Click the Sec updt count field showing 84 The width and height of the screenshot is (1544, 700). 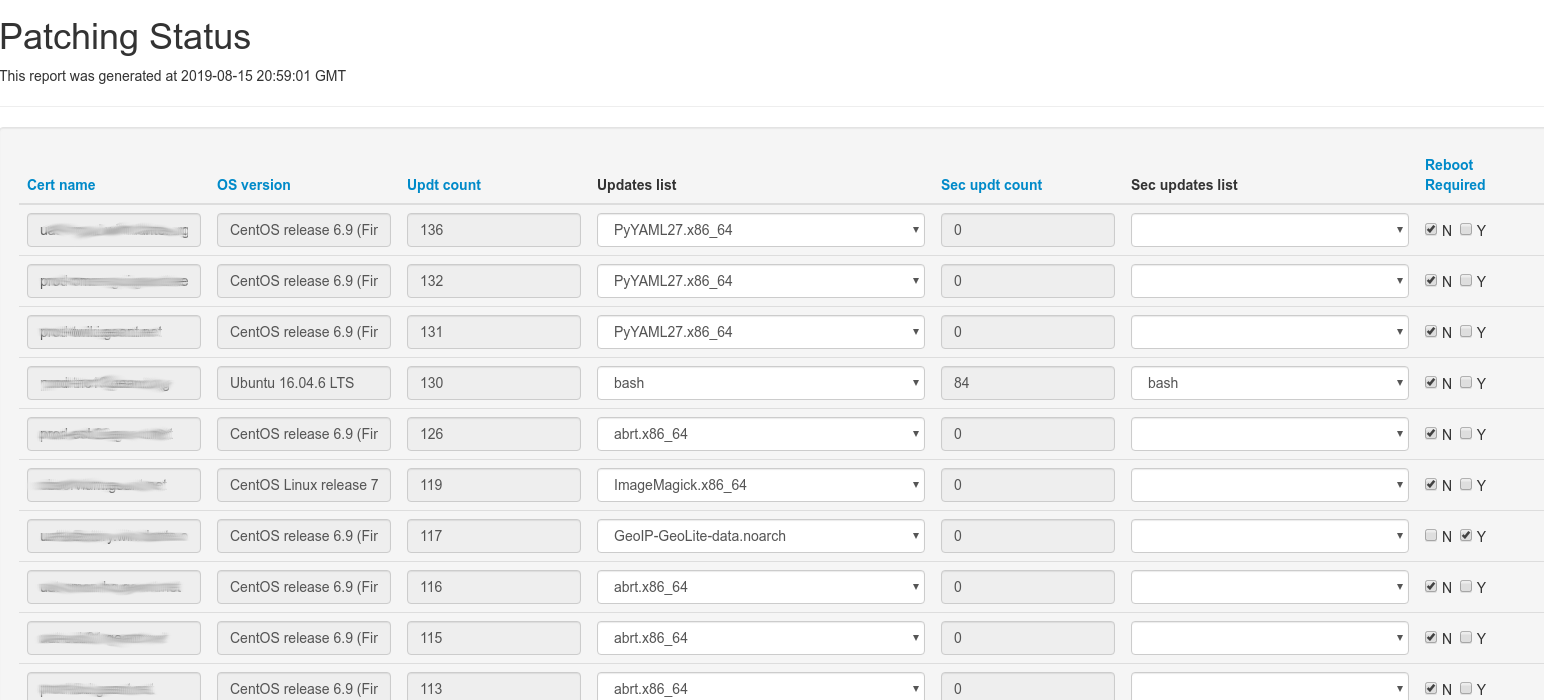(1028, 383)
